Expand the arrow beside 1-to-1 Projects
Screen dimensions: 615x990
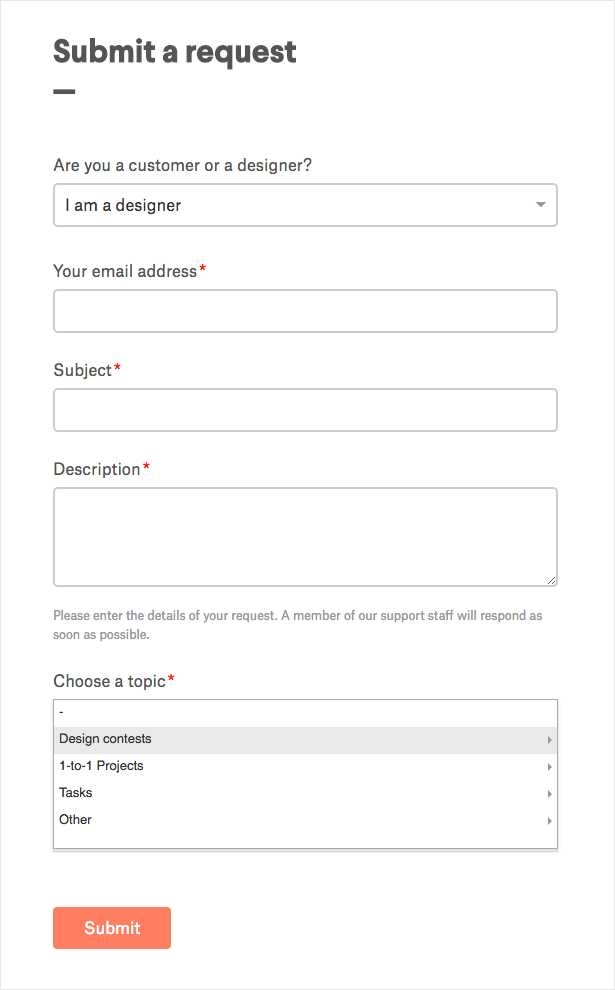[549, 767]
